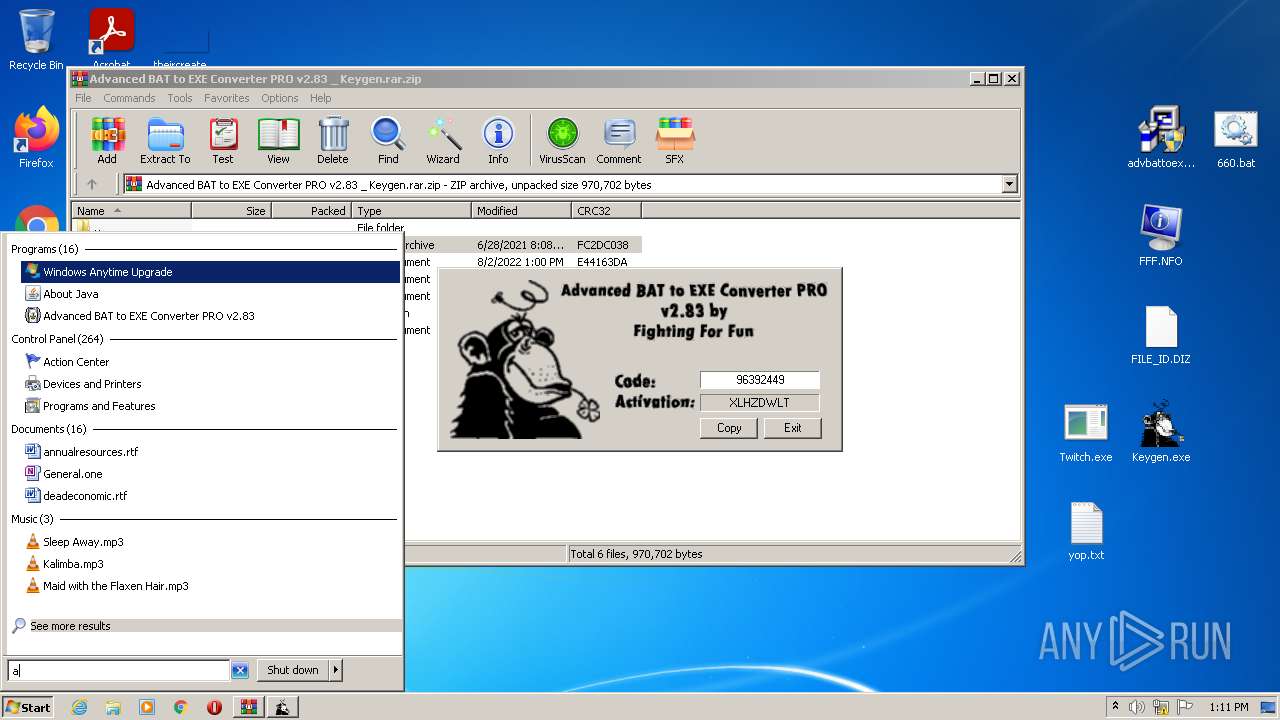Open About Java search result
This screenshot has width=1280, height=720.
coord(210,294)
